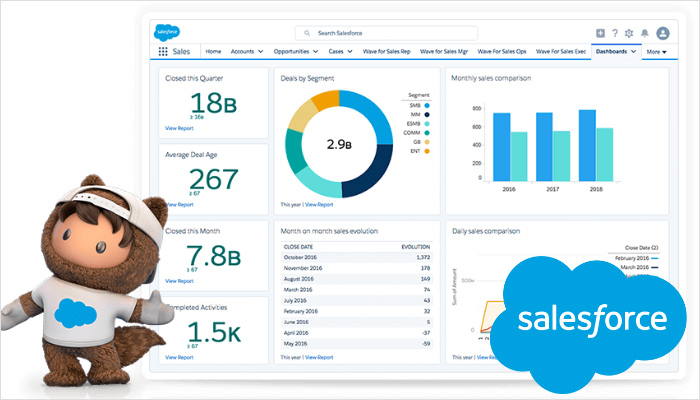Click the 18B Closed this Quarter value
The image size is (700, 400).
(x=213, y=103)
